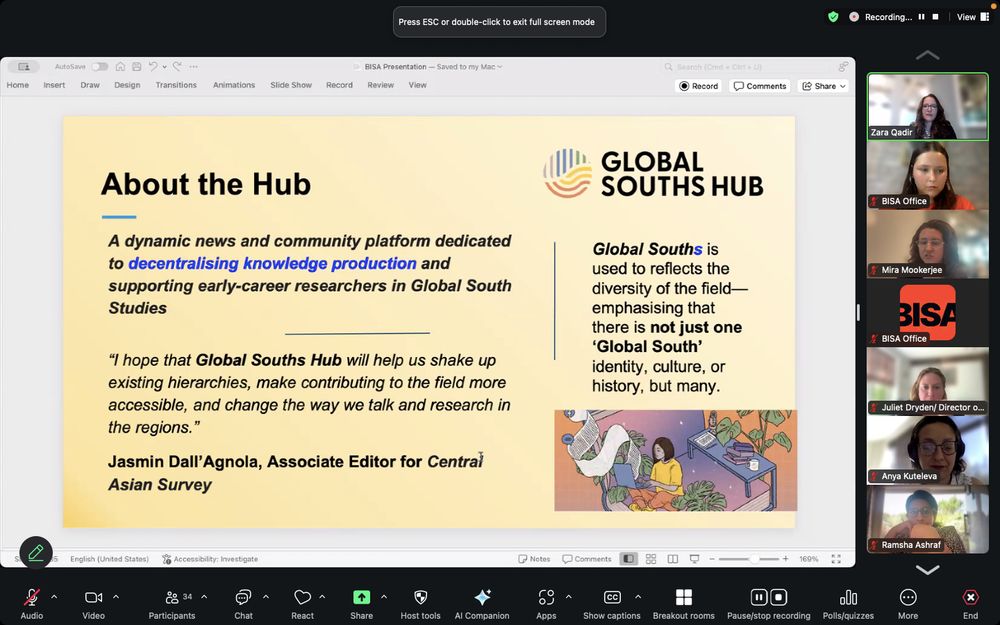Screen dimensions: 1000x625
Task: Expand Audio options caret
Action: coord(54,597)
